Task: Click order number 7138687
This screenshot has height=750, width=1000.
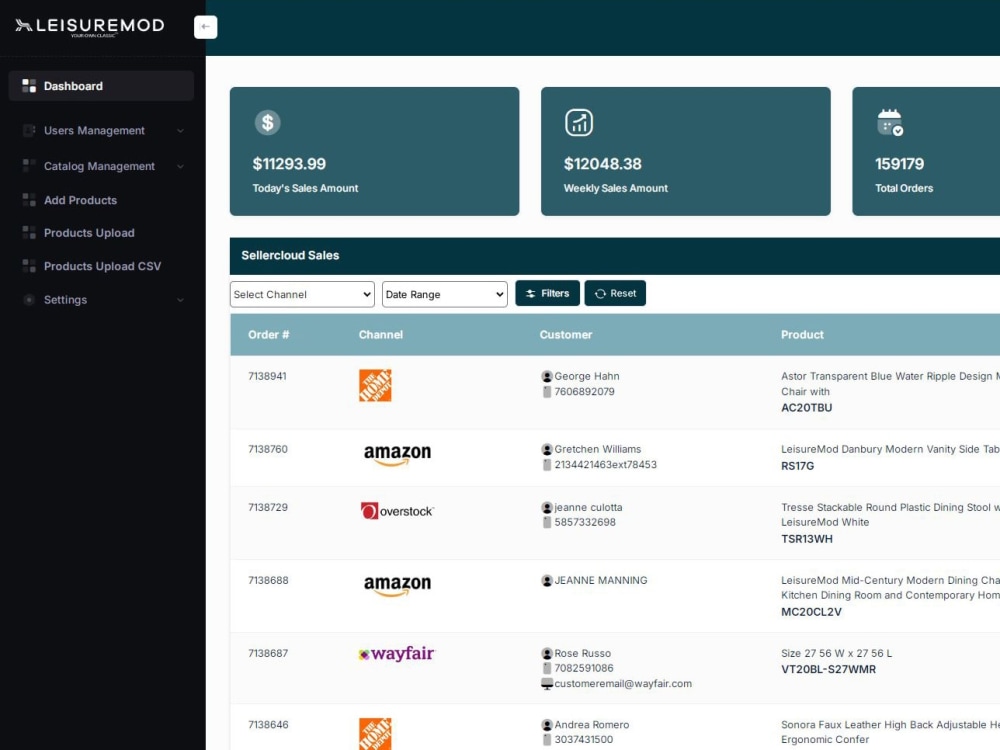Action: (268, 653)
